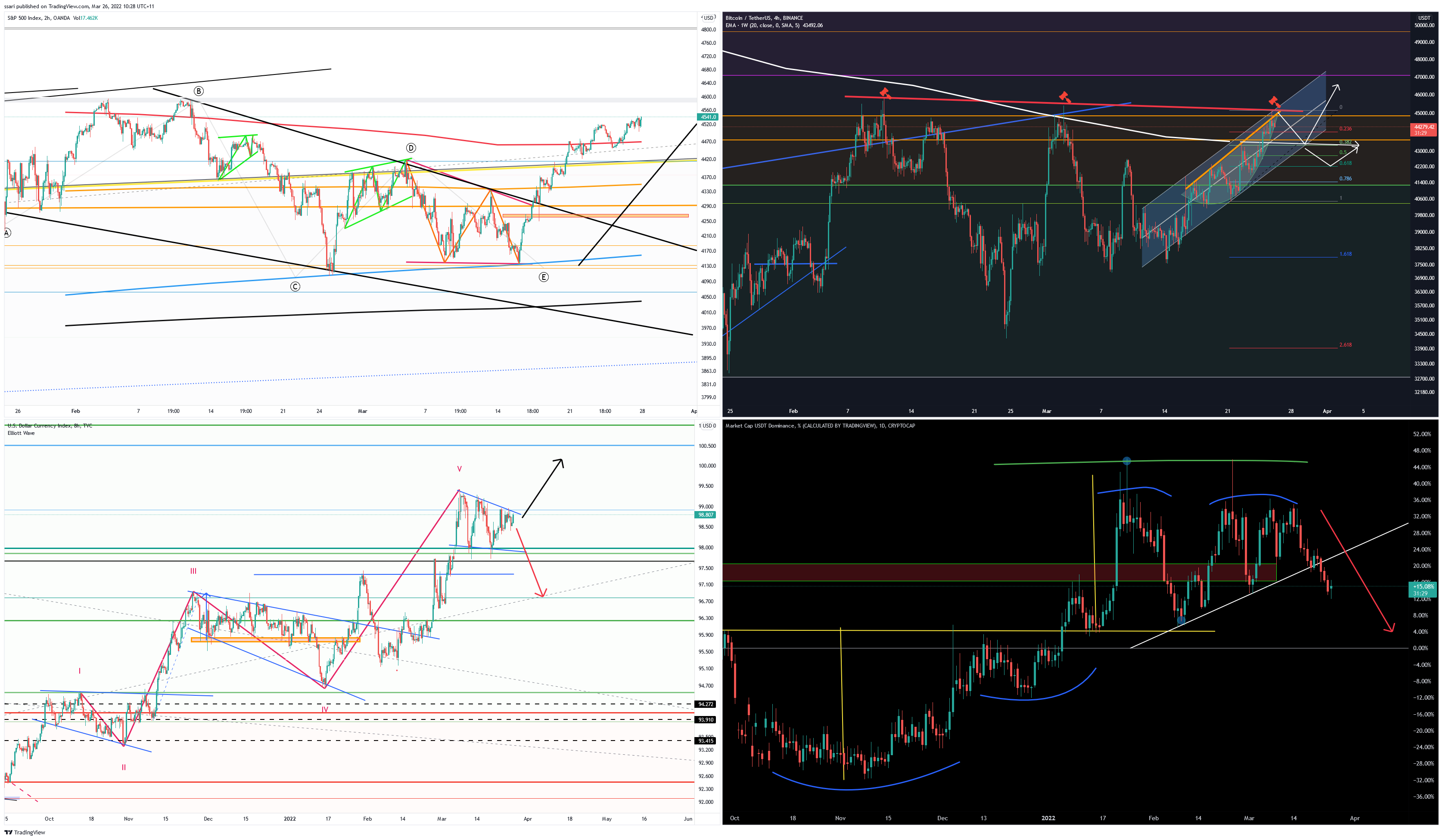Click the 50000.00 price on Bitcoin axis
This screenshot has height=840, width=1443.
click(1424, 25)
